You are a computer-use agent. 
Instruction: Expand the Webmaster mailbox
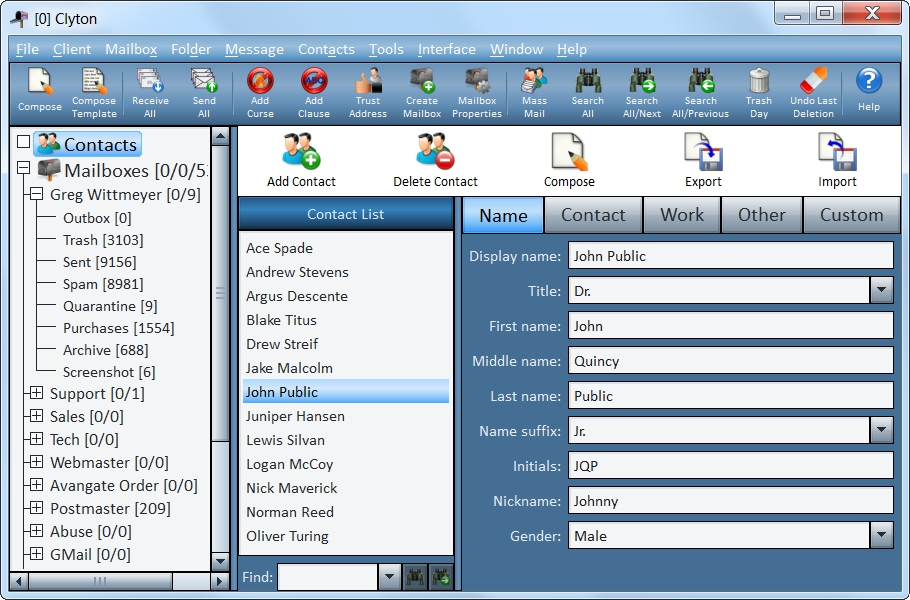[x=37, y=462]
